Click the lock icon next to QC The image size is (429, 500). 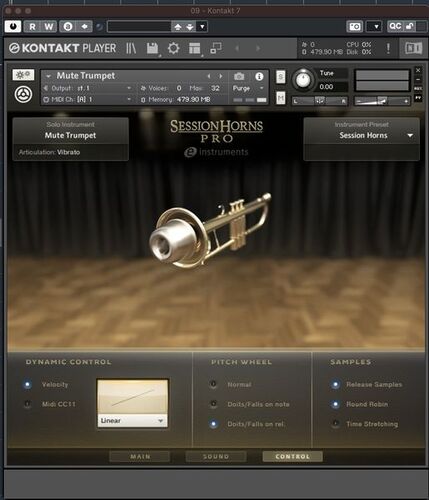pos(409,26)
